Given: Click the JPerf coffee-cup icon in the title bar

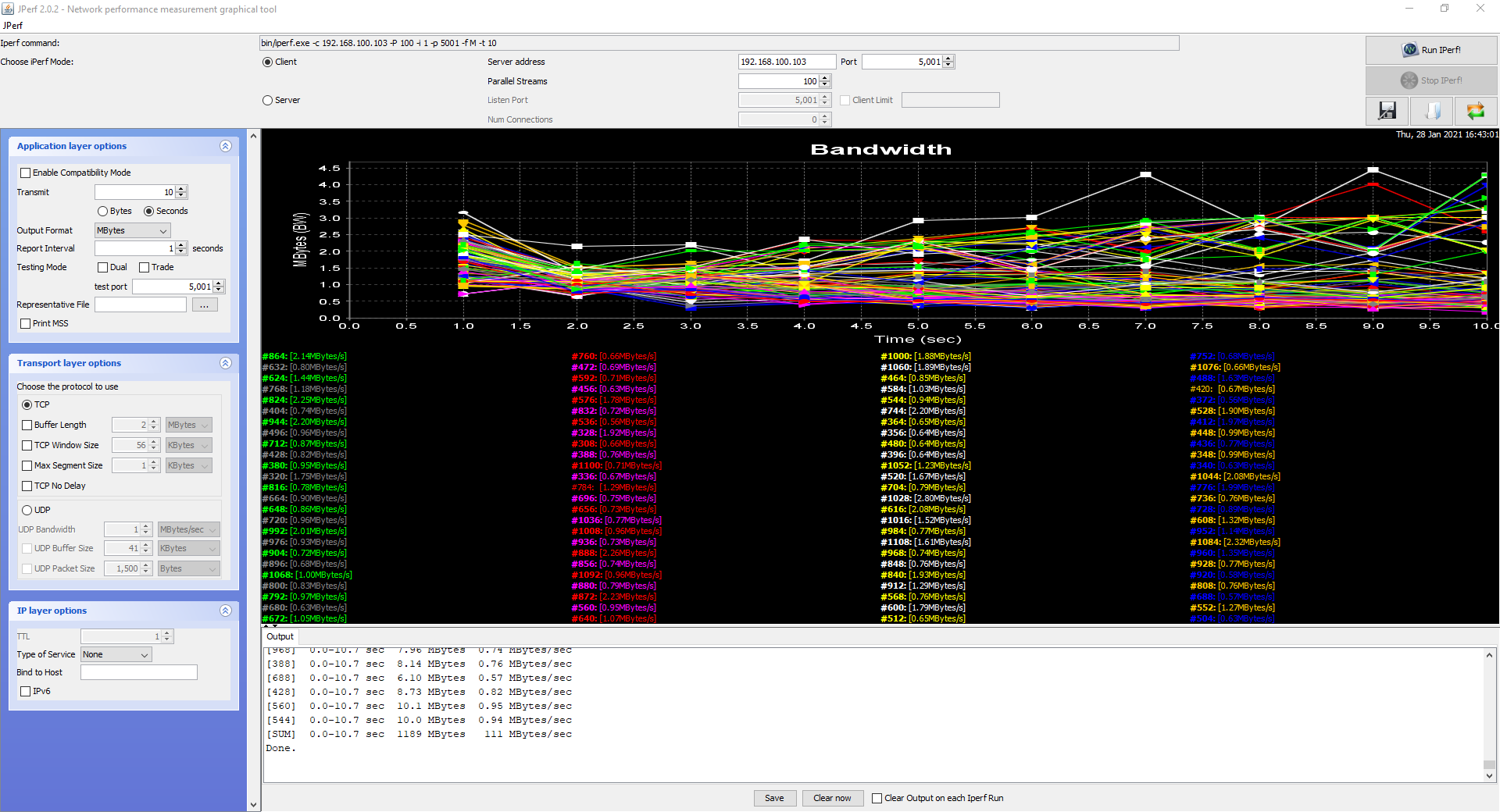Looking at the screenshot, I should 8,9.
